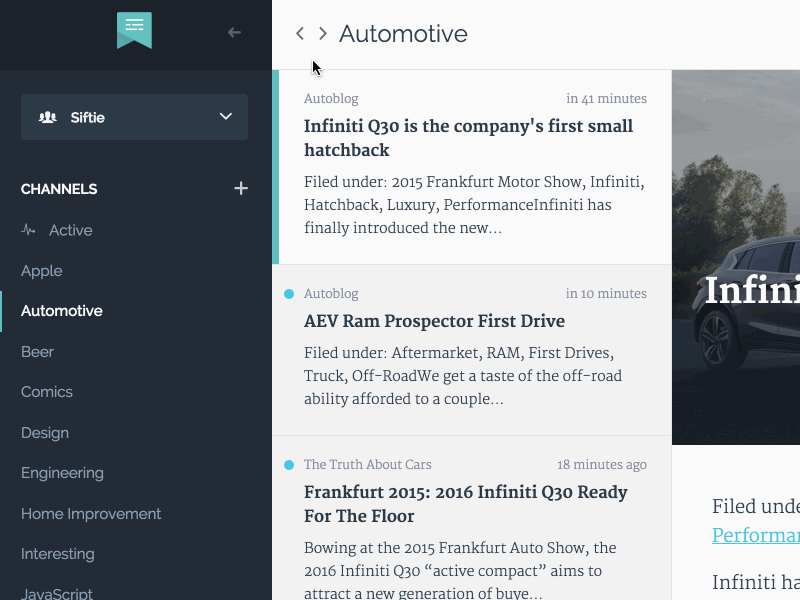Switch to the Engineering channel
The height and width of the screenshot is (600, 800).
pos(62,472)
